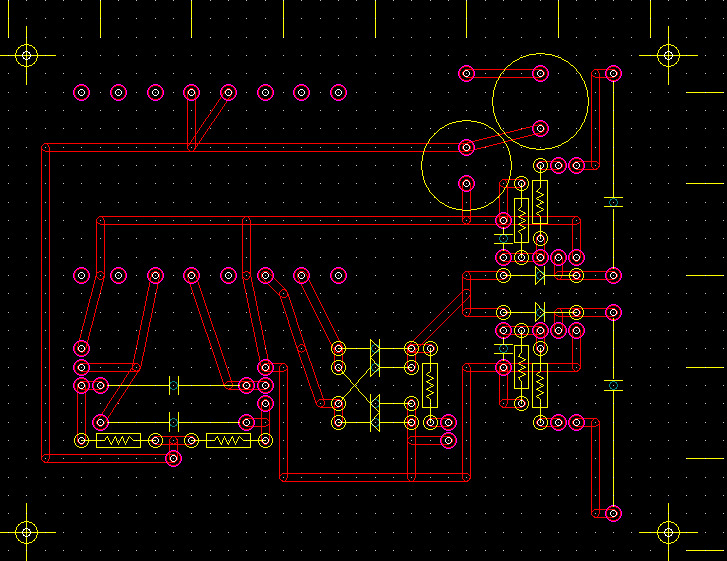727x561 pixels.
Task: Click the lower horizontal capacitor symbol at bottom-left
Action: [174, 422]
